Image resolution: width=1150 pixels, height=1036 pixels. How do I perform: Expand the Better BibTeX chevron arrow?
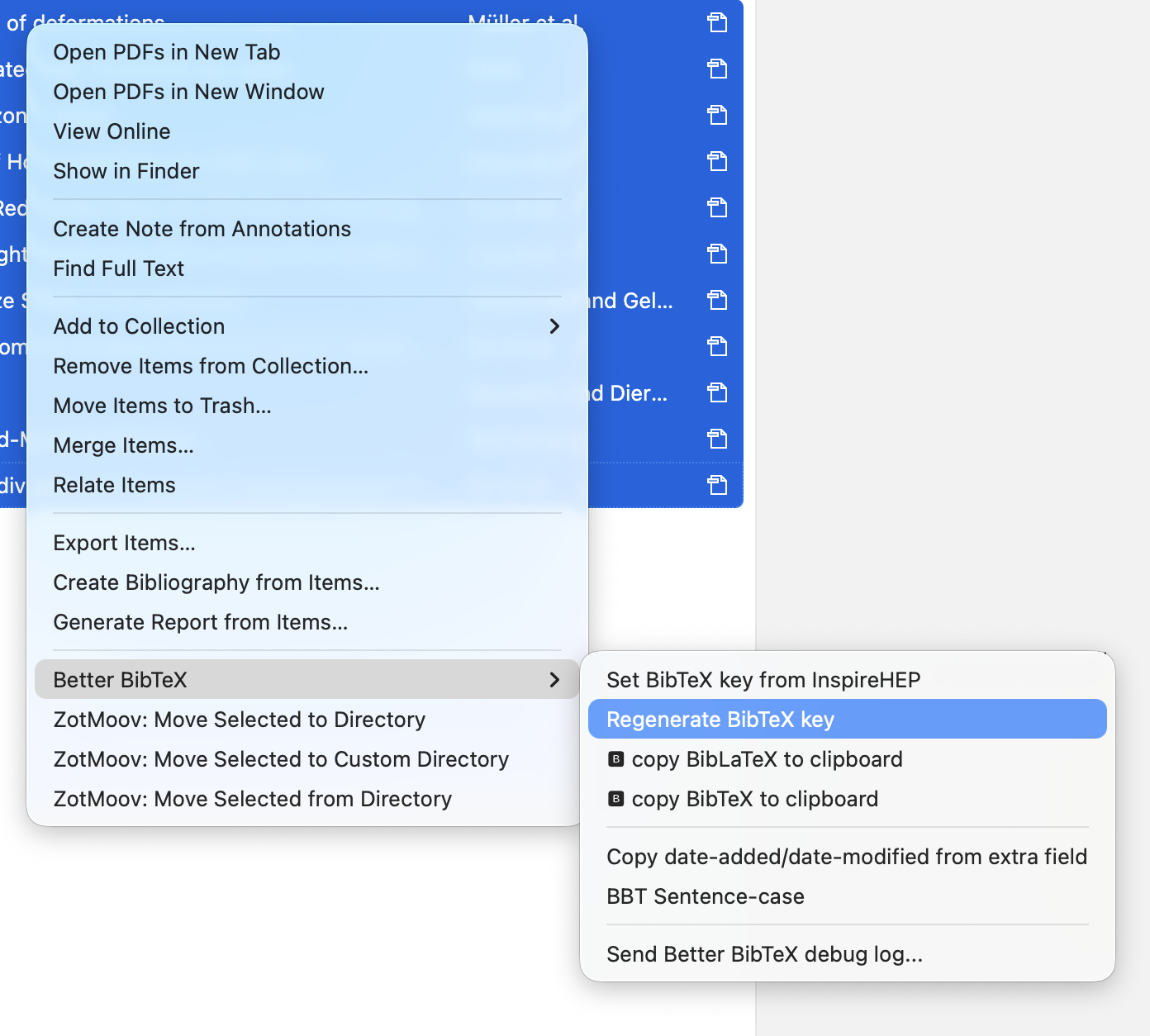(x=554, y=680)
